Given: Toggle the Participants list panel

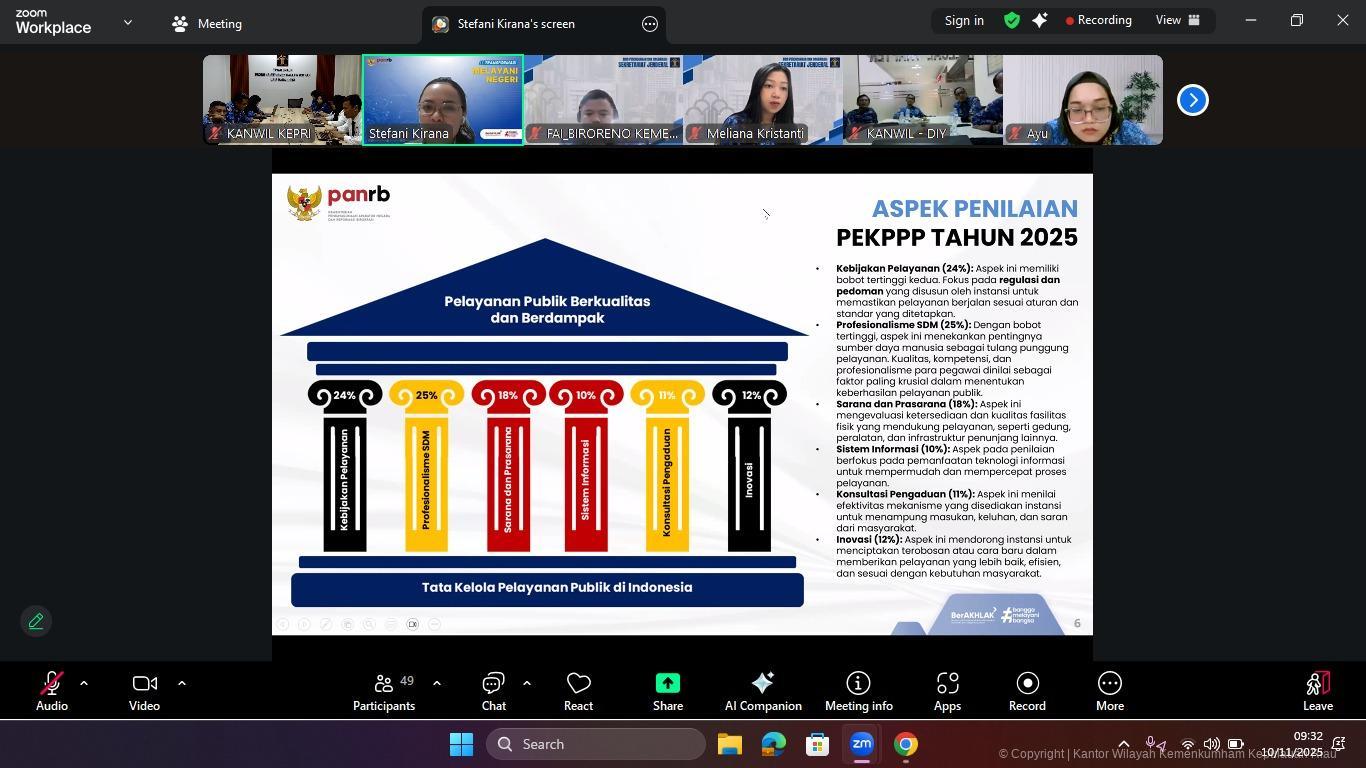Looking at the screenshot, I should pos(384,692).
